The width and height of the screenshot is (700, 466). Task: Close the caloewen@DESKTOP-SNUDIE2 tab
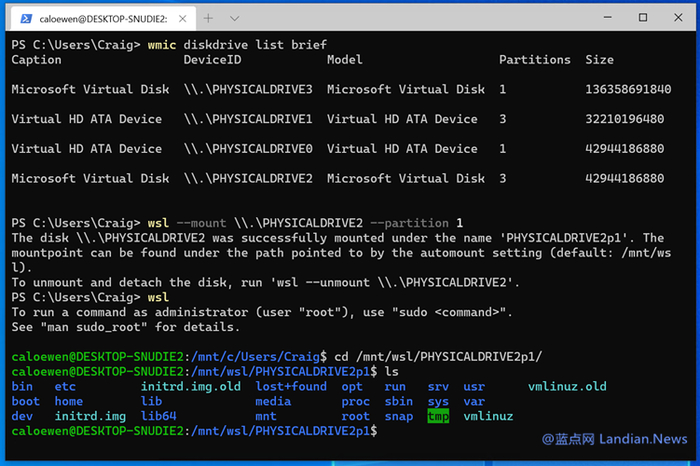(x=180, y=18)
